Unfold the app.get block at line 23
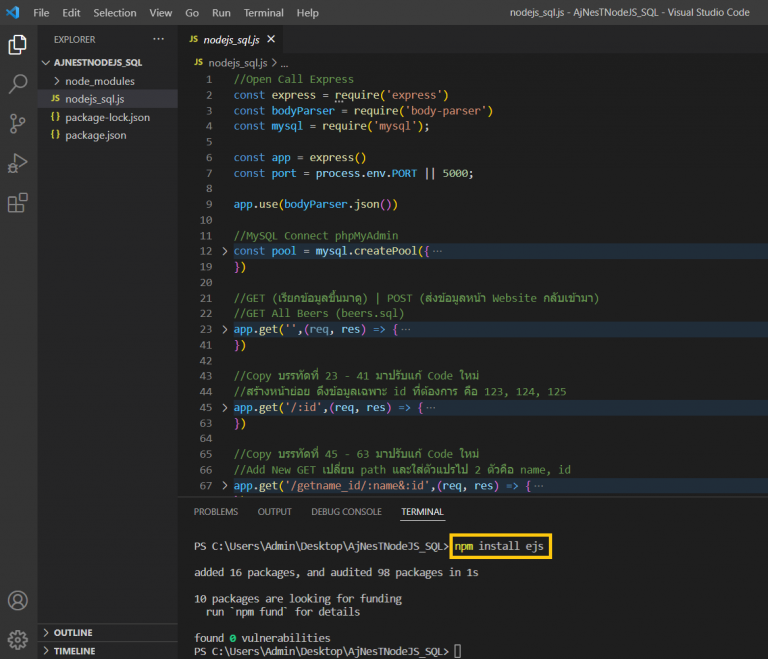Image resolution: width=768 pixels, height=659 pixels. click(x=224, y=329)
